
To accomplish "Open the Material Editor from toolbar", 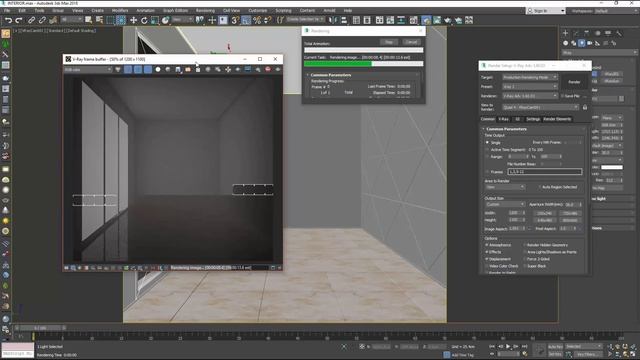I will pyautogui.click(x=413, y=20).
